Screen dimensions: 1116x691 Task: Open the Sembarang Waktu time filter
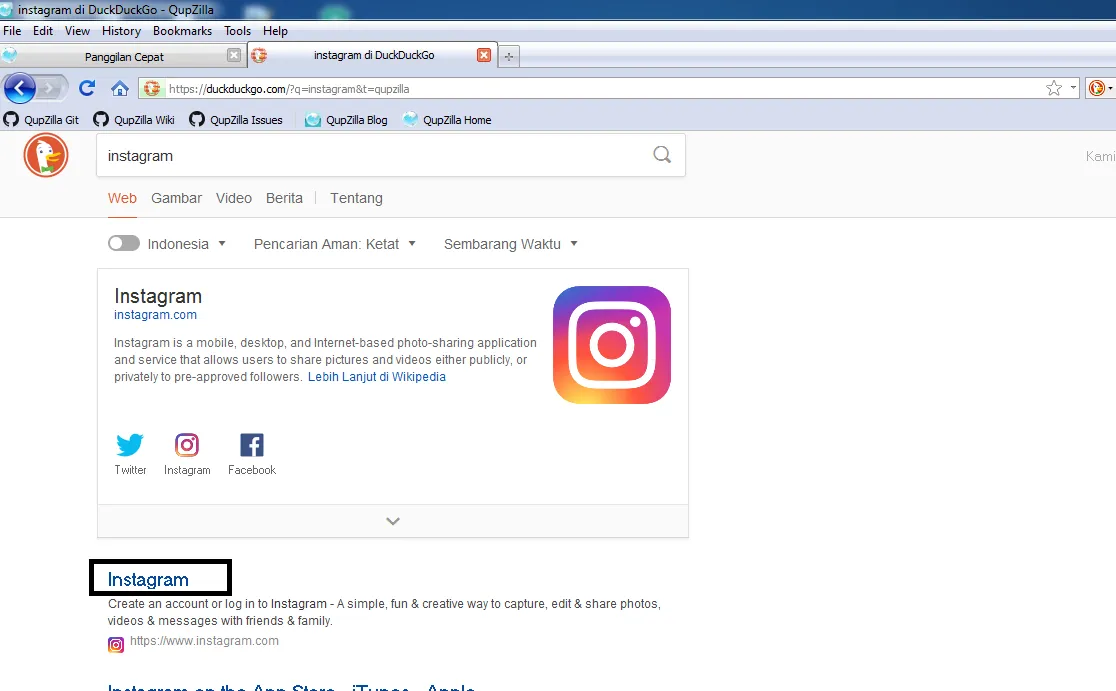510,244
